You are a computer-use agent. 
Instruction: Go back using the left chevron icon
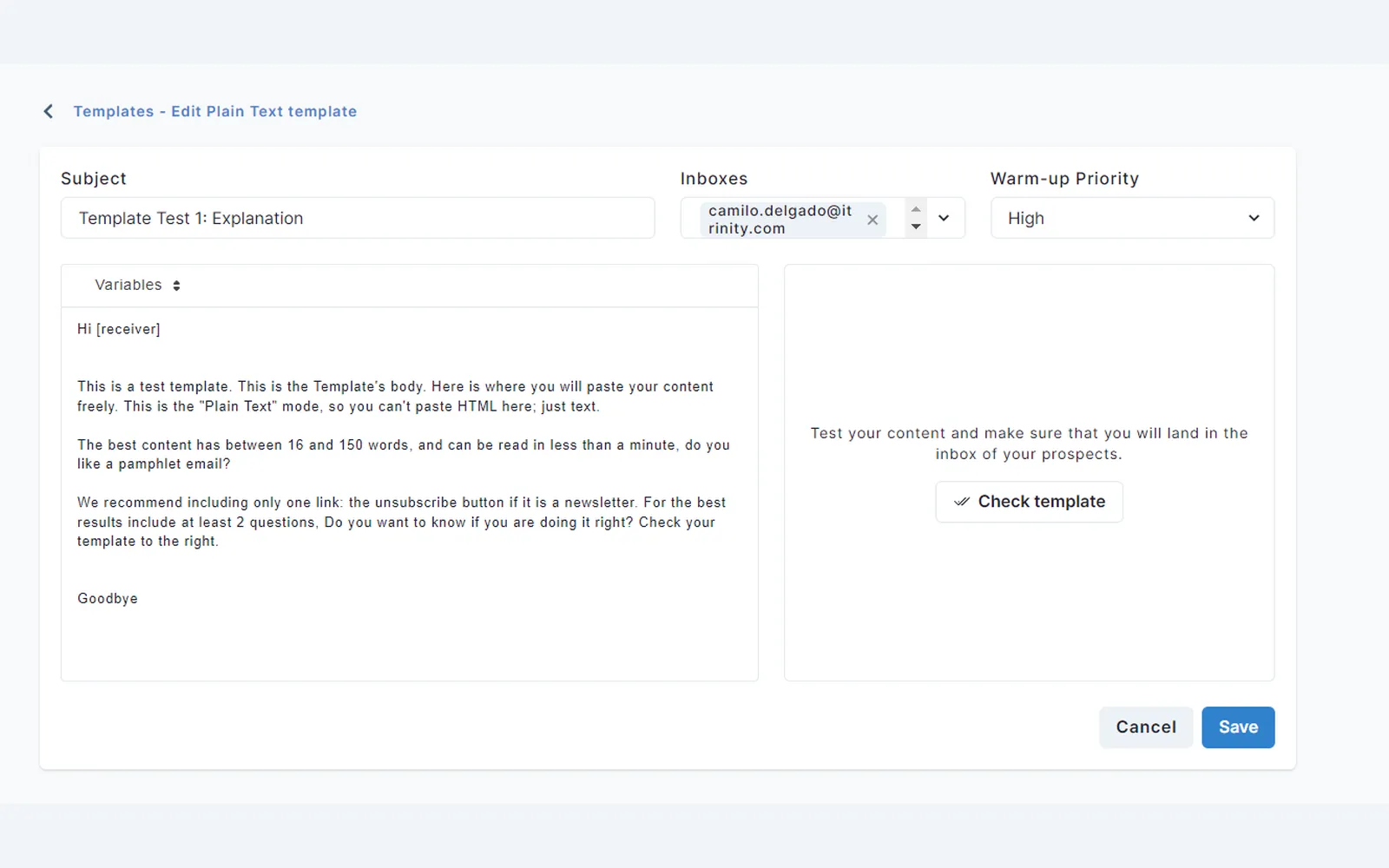(49, 111)
